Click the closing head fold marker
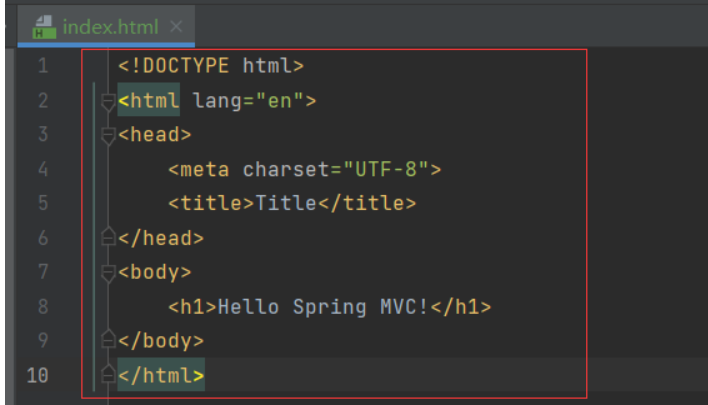 [108, 236]
